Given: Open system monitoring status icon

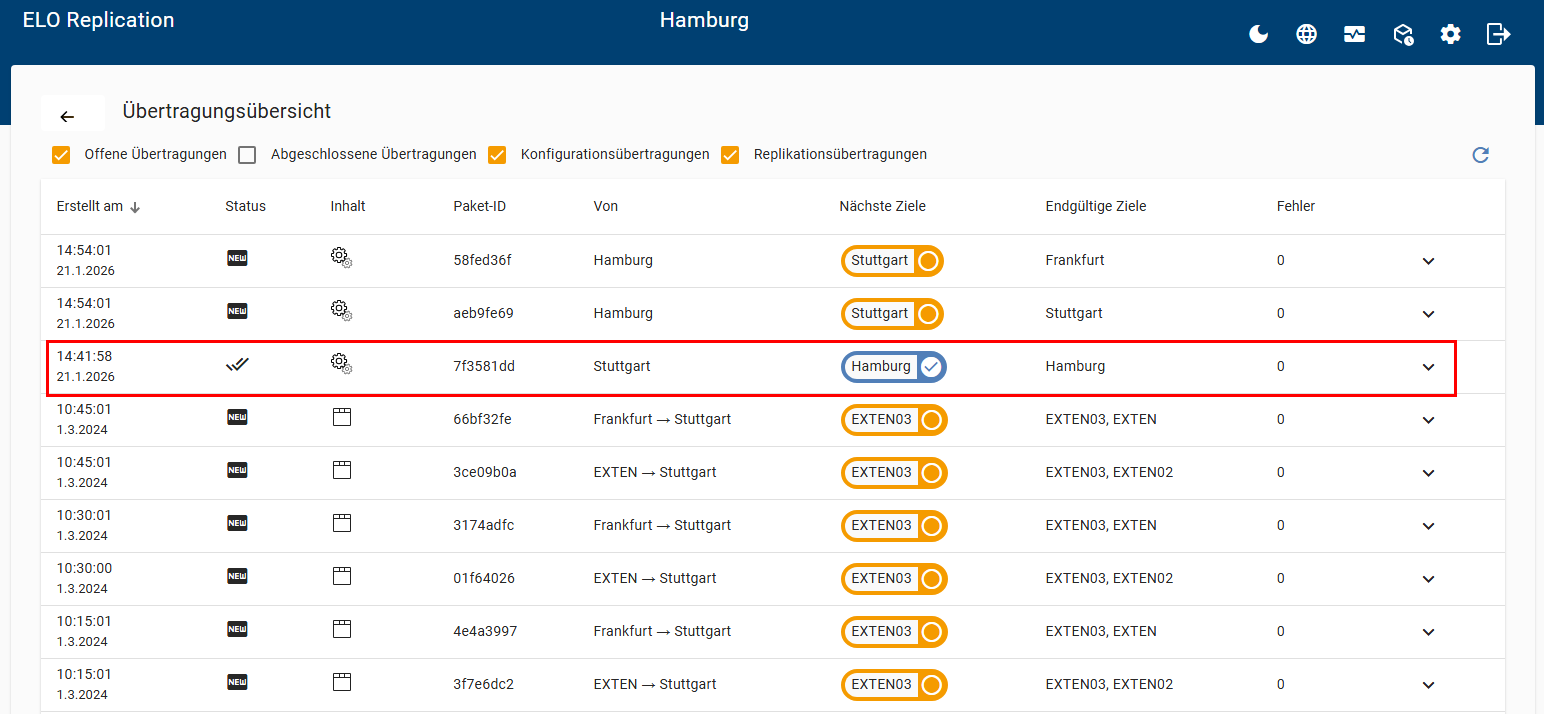Looking at the screenshot, I should pos(1354,34).
